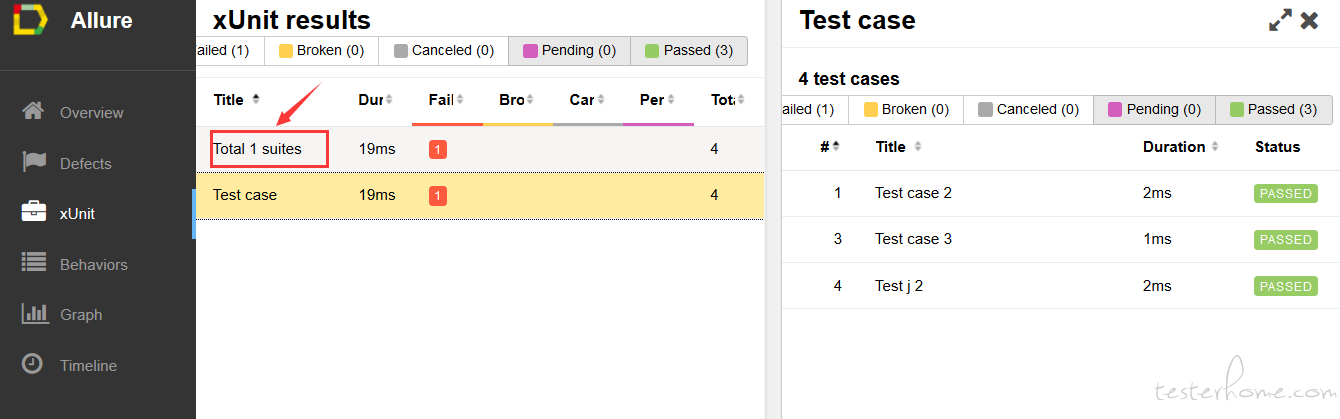The image size is (1340, 419).
Task: Toggle Canceled (0) filter in xUnit results
Action: (444, 51)
